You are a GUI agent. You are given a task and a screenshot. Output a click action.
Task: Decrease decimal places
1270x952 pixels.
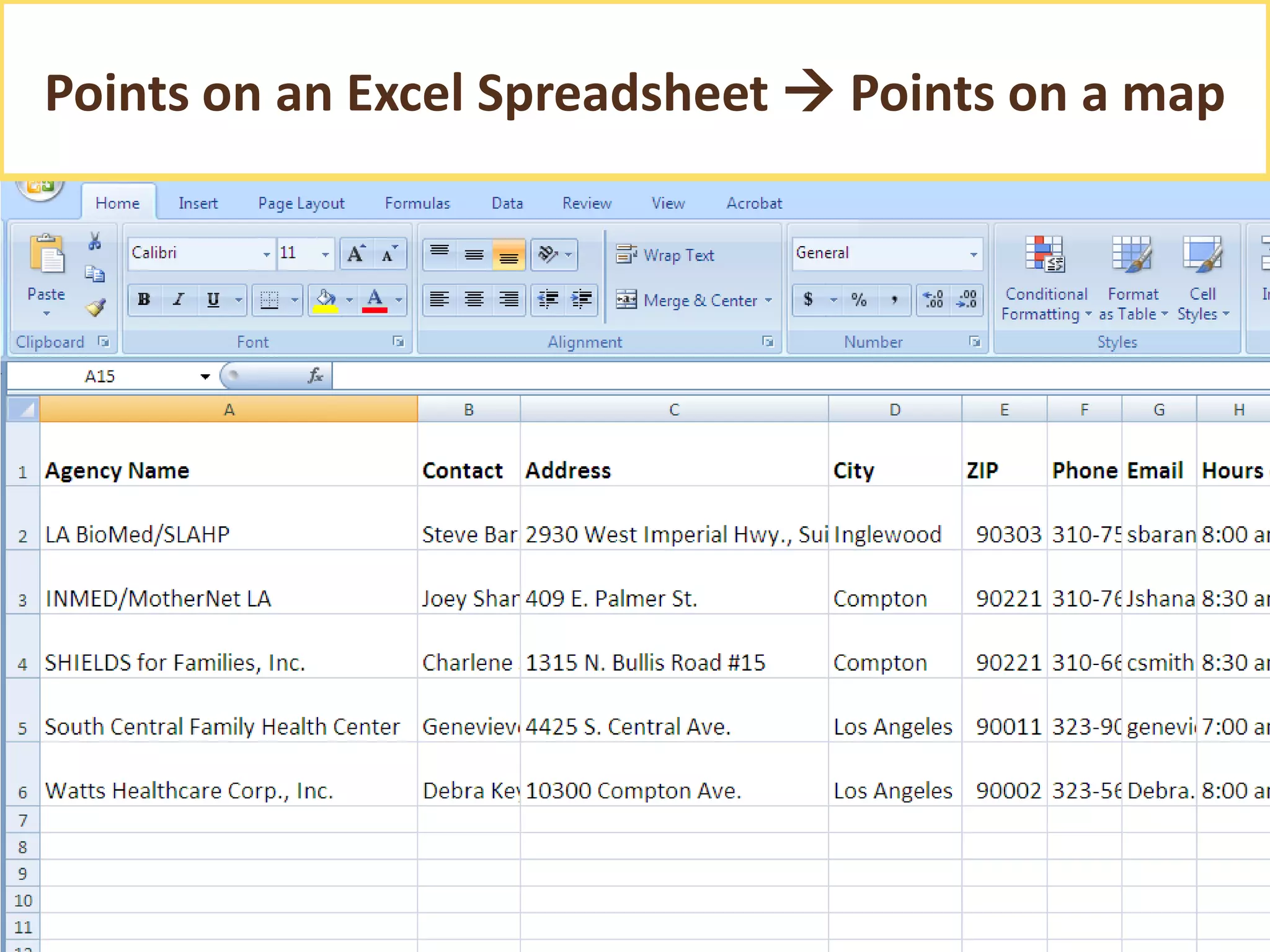point(966,300)
